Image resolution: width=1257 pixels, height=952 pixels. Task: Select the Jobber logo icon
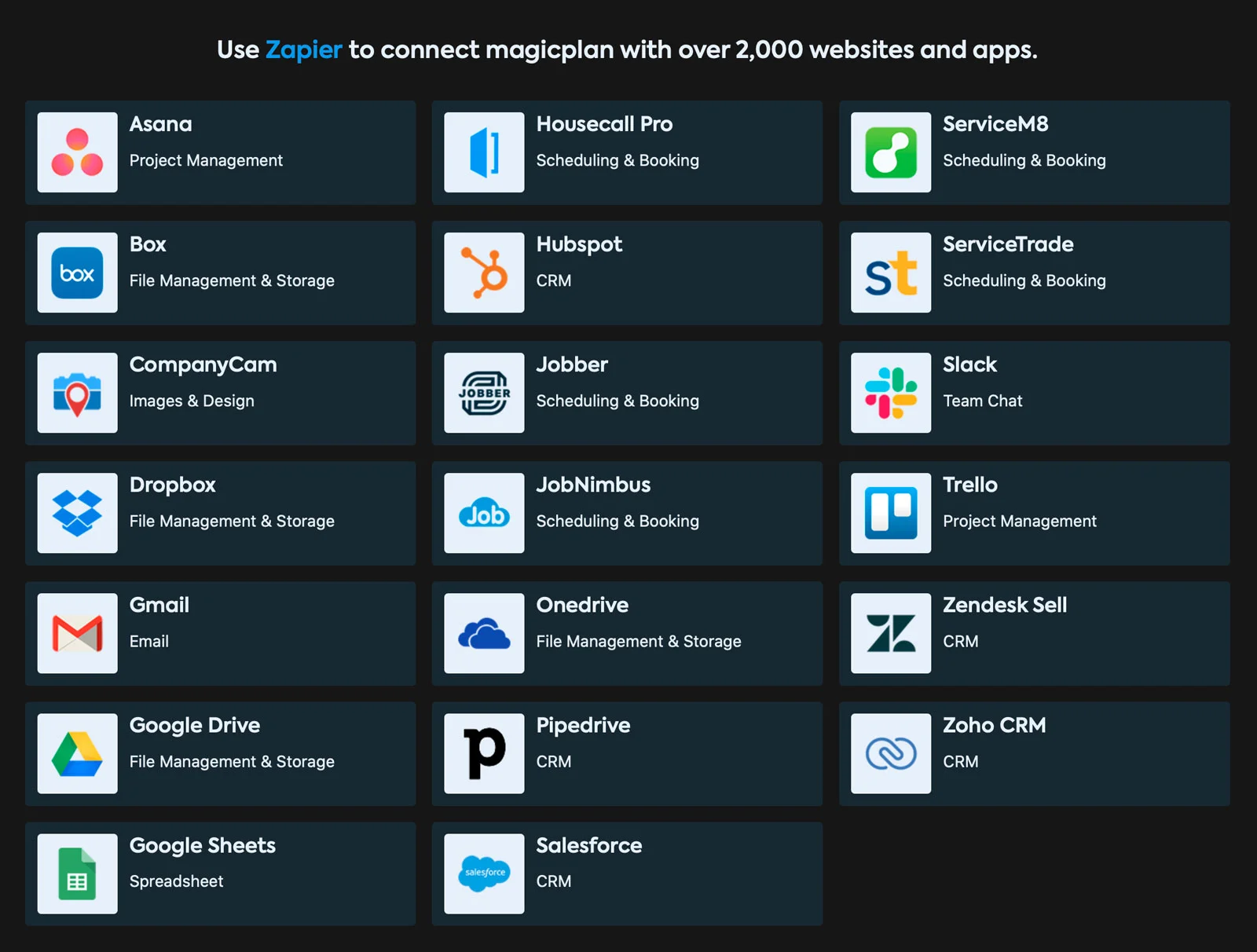pos(484,393)
